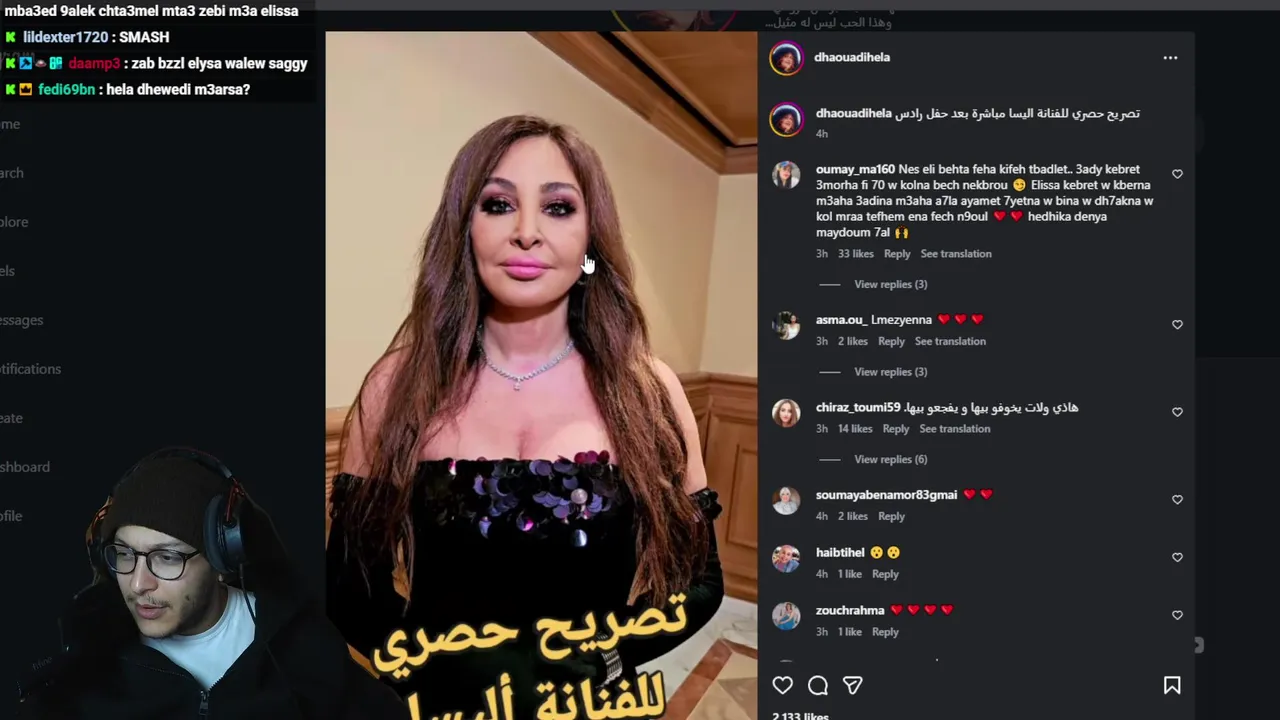Open the three-dot more options menu
This screenshot has height=720, width=1280.
pos(1170,58)
